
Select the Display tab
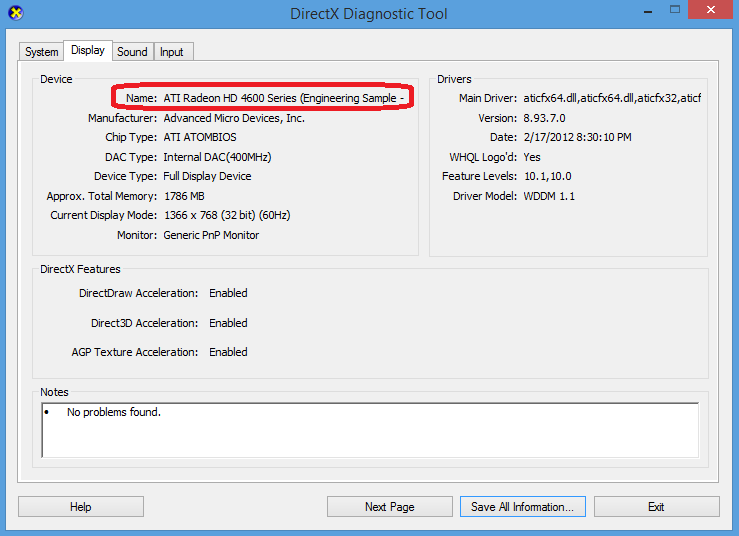(x=88, y=51)
